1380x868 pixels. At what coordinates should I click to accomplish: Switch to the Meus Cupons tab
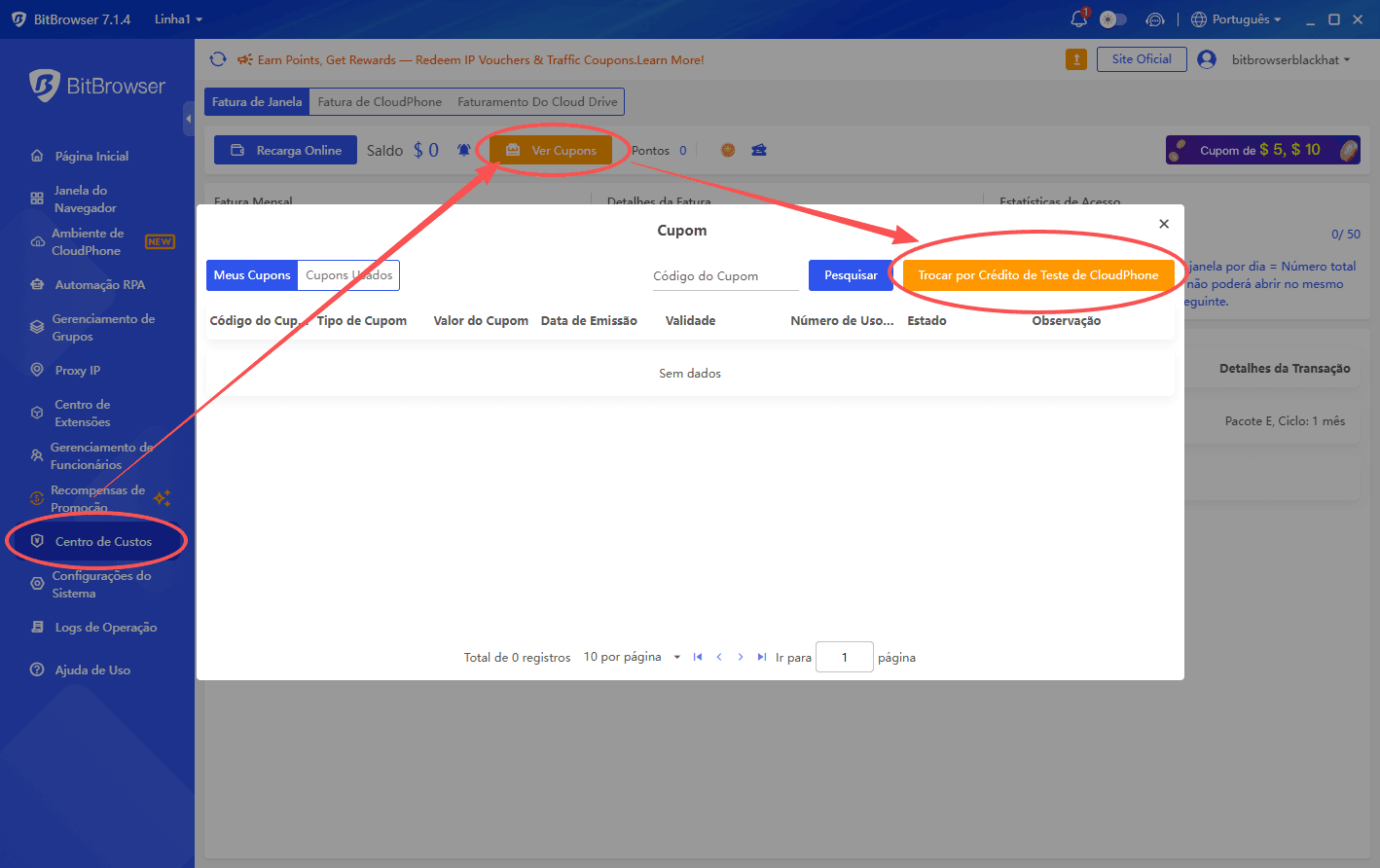252,275
